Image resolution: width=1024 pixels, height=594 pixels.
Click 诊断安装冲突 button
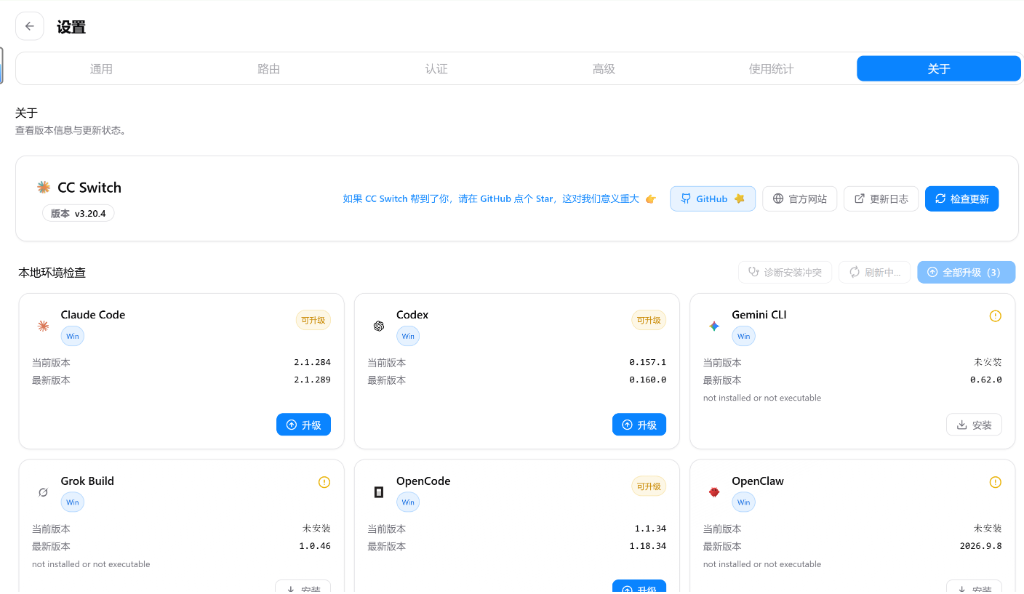click(x=785, y=272)
